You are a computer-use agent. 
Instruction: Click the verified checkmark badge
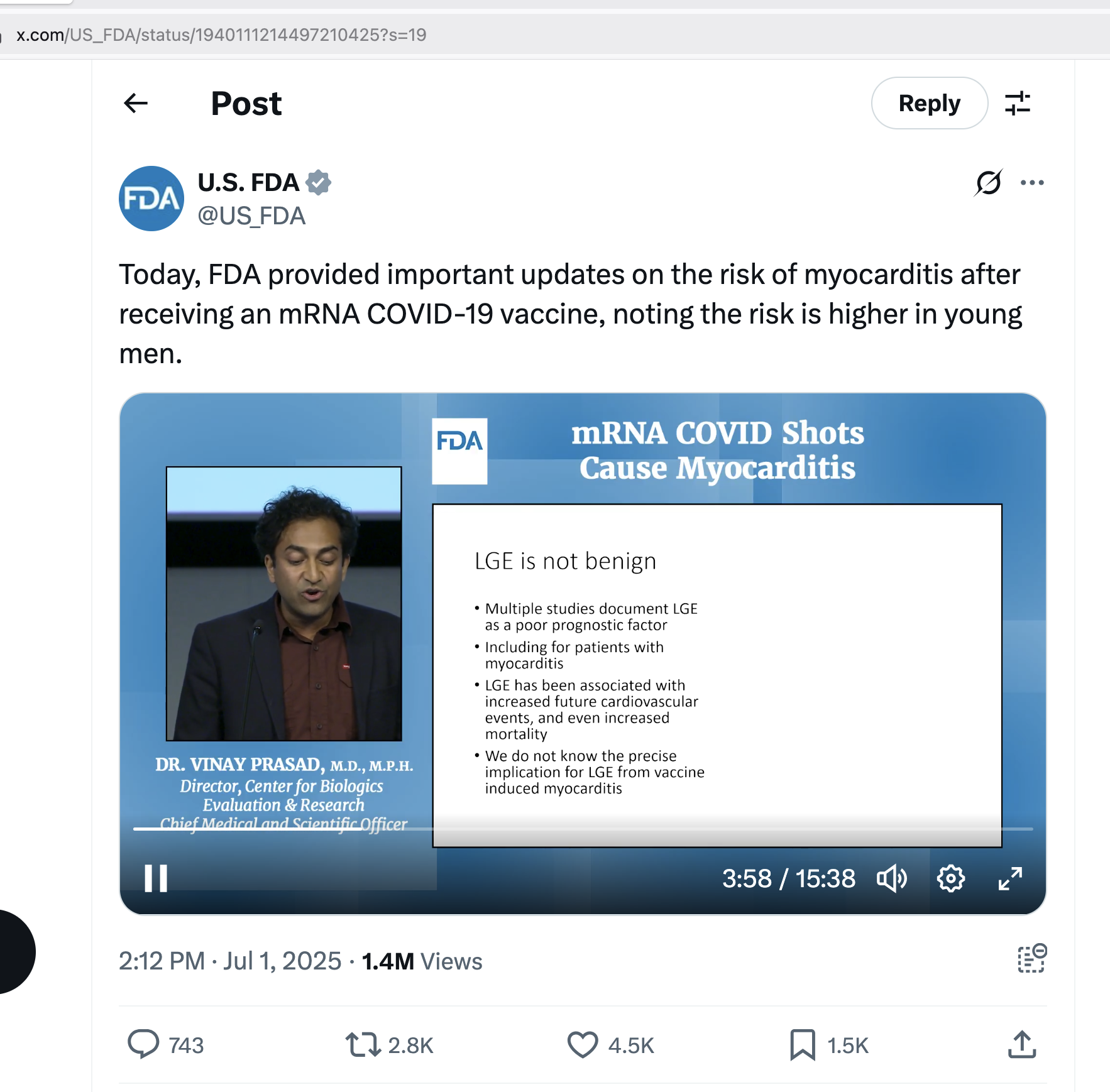click(x=319, y=183)
